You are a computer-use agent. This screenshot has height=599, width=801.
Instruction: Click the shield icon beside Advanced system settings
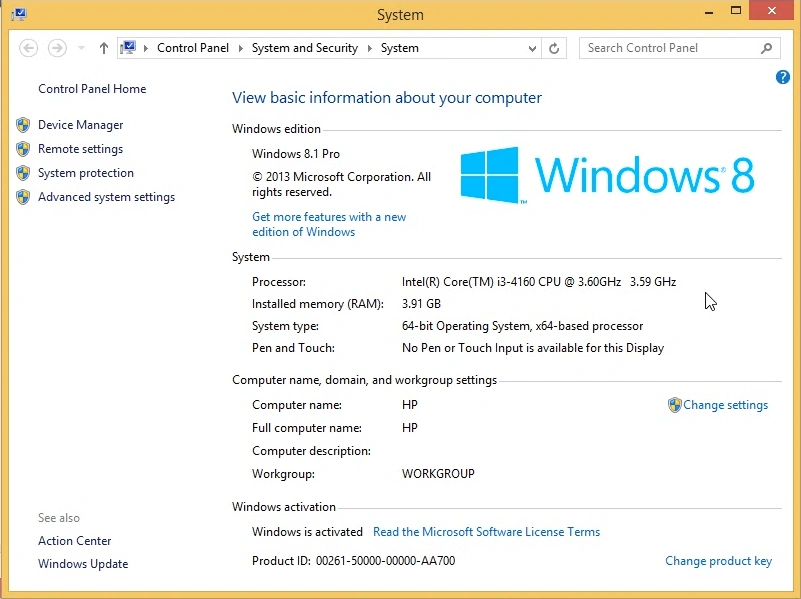[23, 197]
